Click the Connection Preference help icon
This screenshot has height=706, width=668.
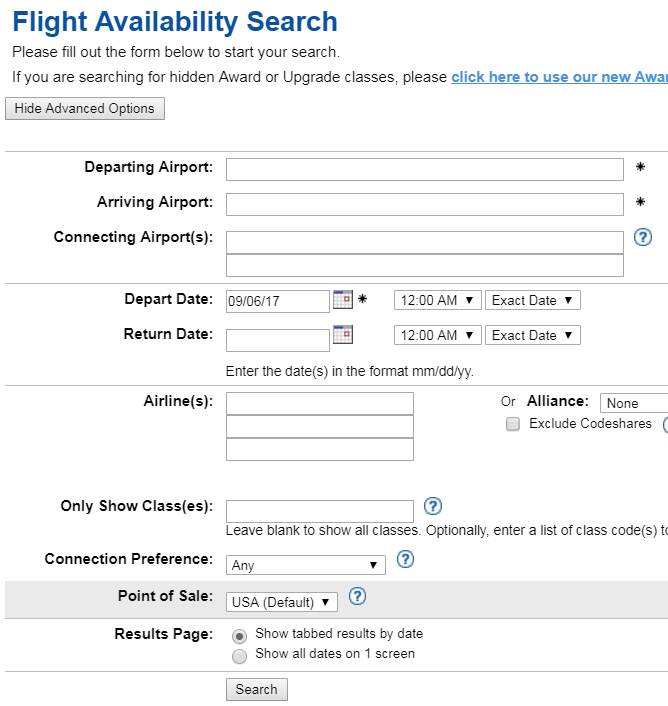click(405, 559)
